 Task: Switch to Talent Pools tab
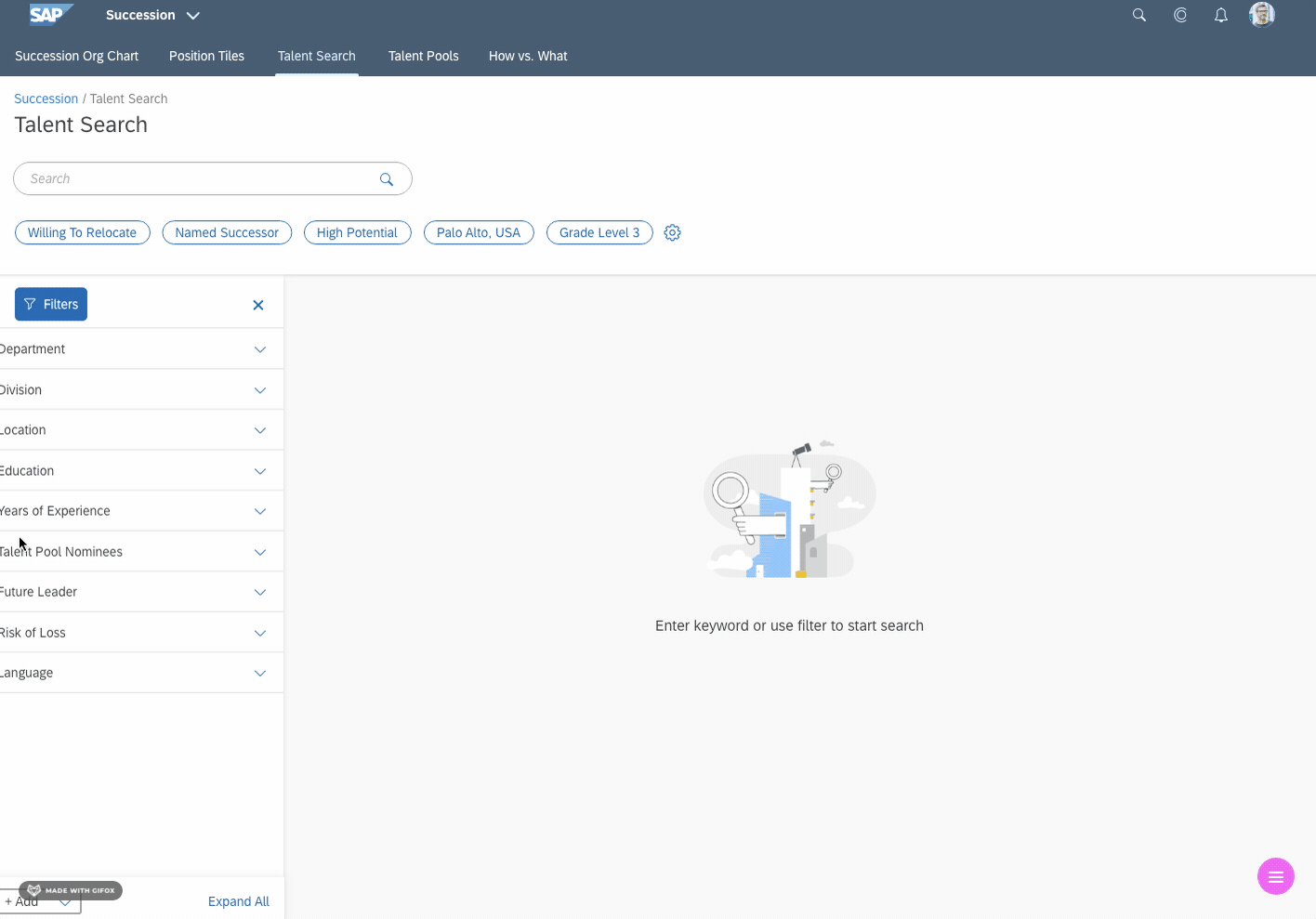coord(424,56)
